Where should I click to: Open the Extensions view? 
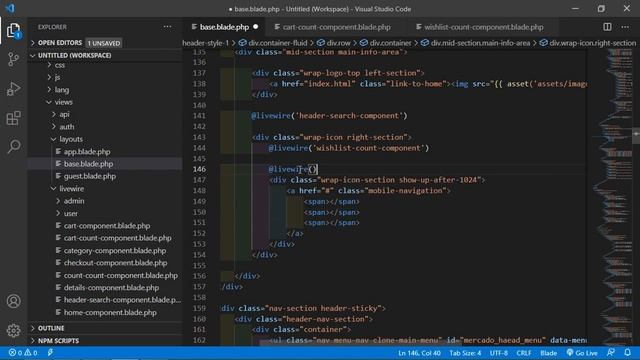pos(13,118)
